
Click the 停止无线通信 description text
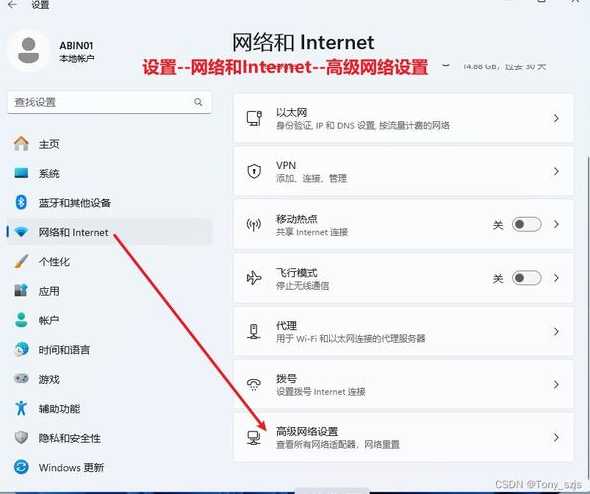click(x=302, y=286)
